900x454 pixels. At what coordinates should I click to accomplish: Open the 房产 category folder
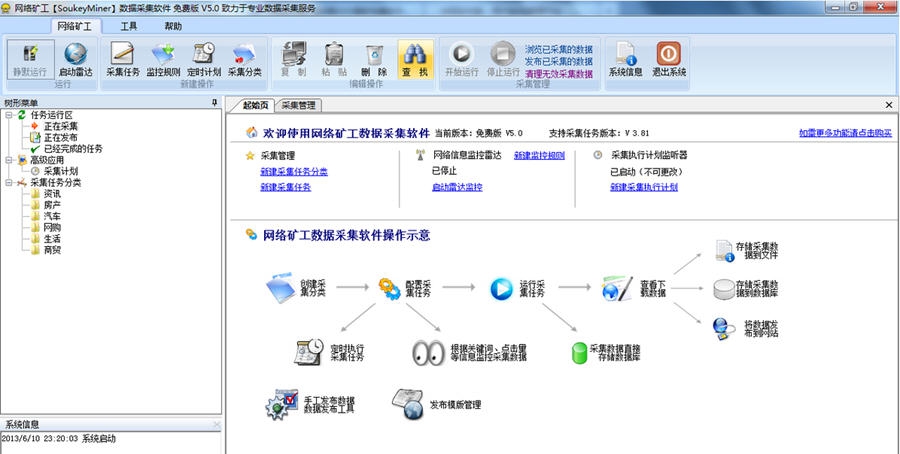(52, 205)
